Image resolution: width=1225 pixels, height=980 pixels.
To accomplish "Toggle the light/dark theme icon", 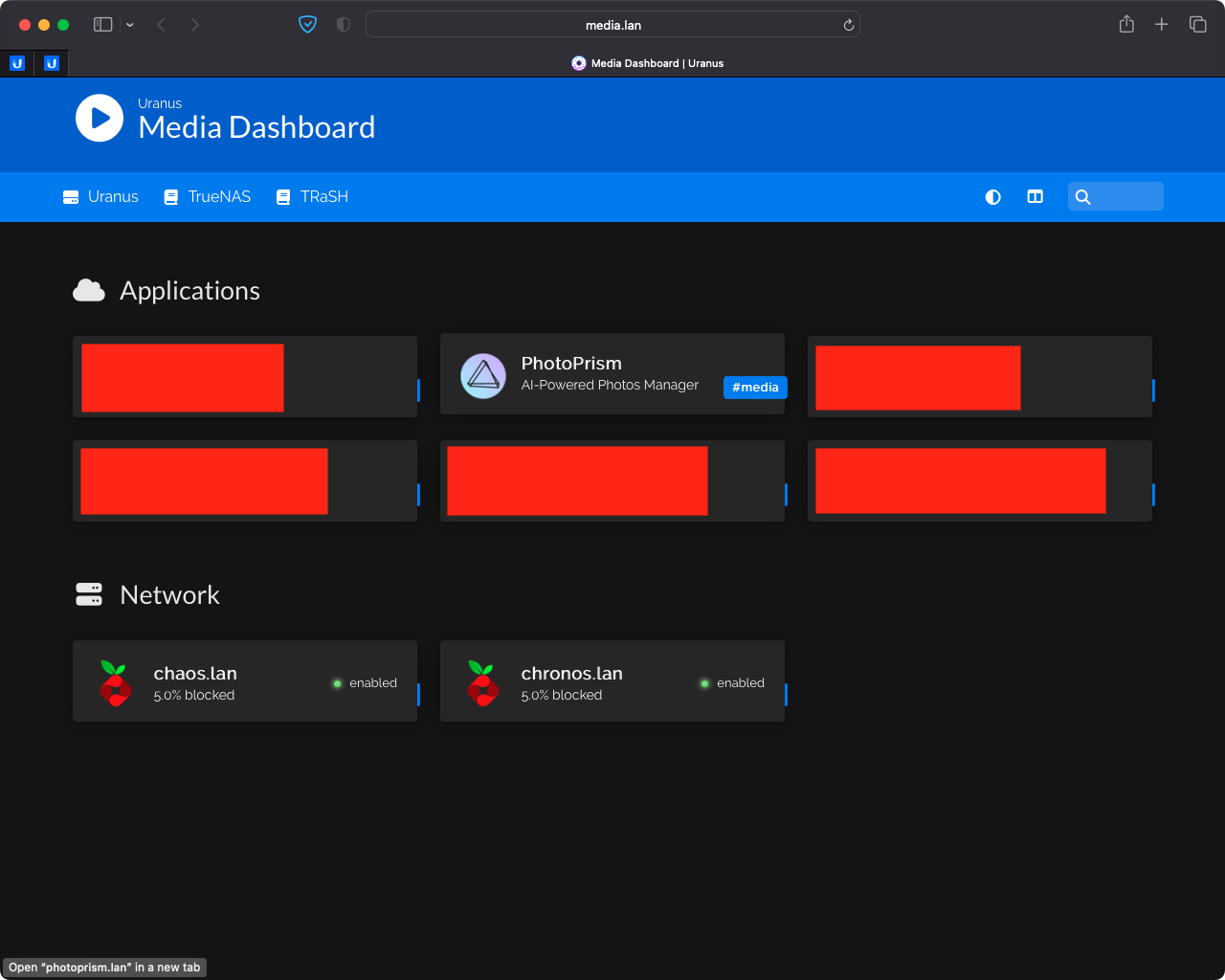I will pyautogui.click(x=993, y=197).
